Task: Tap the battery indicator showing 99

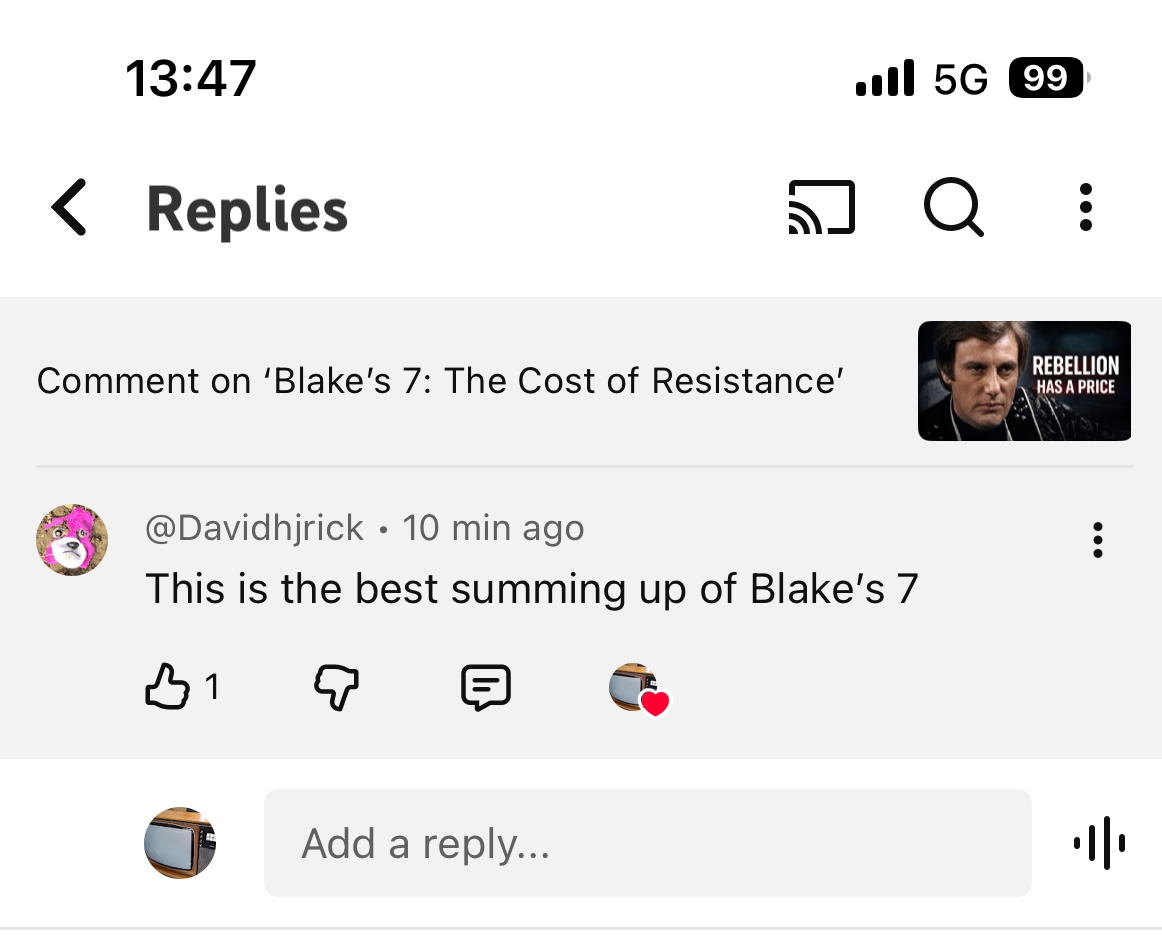Action: [x=1048, y=78]
